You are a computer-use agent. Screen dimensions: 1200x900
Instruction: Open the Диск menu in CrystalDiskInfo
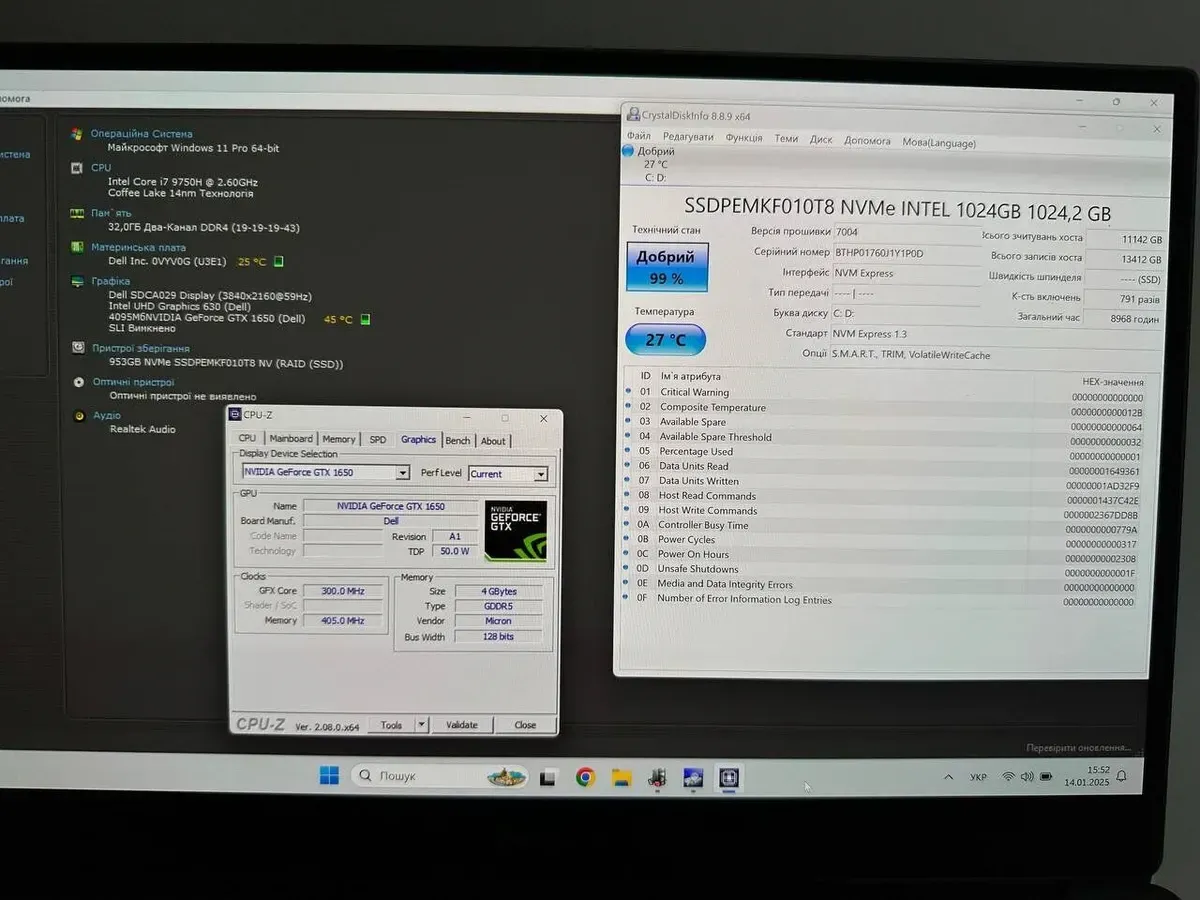821,140
